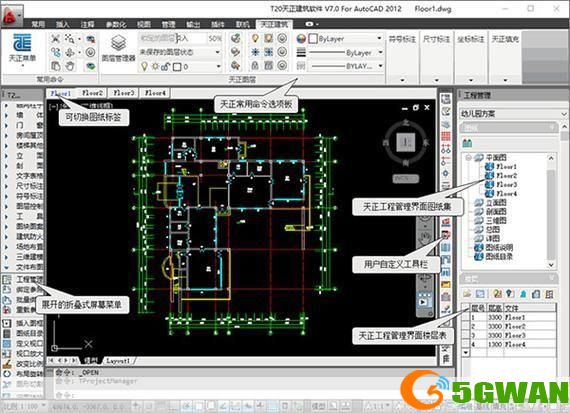
Task: Switch to the Floor2 drawing tab
Action: [92, 93]
